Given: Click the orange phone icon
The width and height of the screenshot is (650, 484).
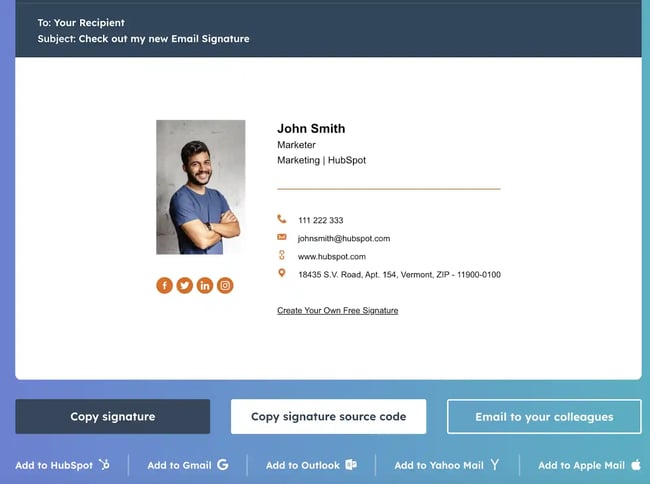Looking at the screenshot, I should [x=282, y=219].
